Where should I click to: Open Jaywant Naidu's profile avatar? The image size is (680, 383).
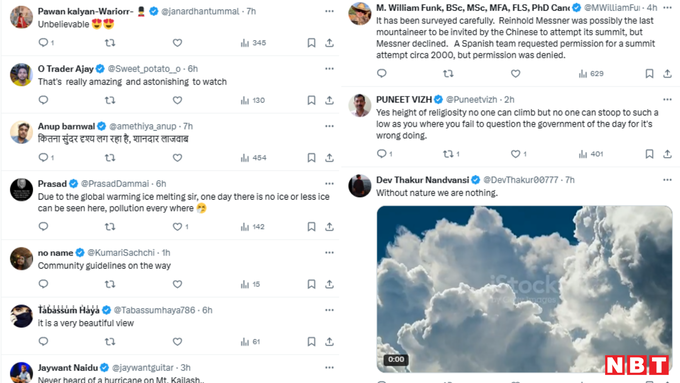[21, 372]
